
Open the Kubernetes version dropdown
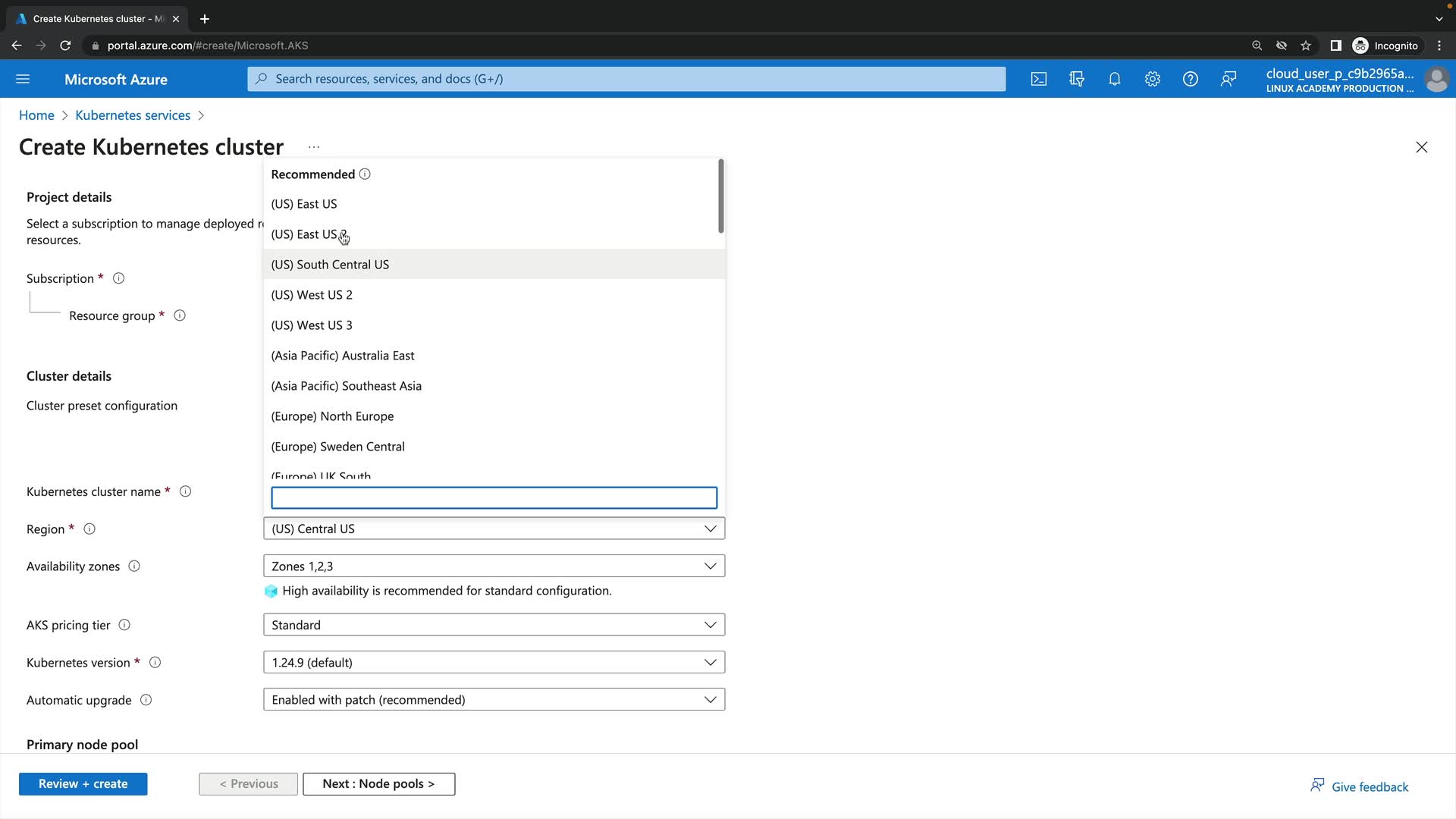coord(494,663)
